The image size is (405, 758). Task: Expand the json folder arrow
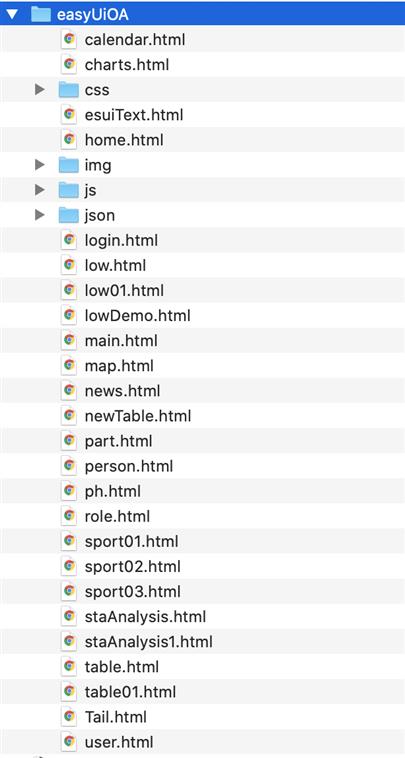click(40, 215)
